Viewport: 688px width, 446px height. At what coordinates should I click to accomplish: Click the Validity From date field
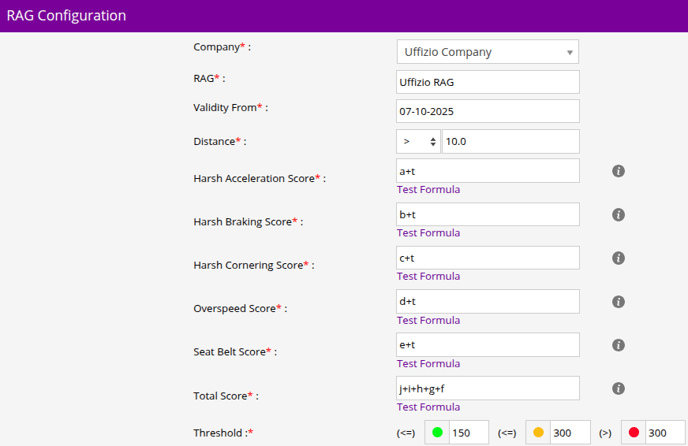coord(488,111)
